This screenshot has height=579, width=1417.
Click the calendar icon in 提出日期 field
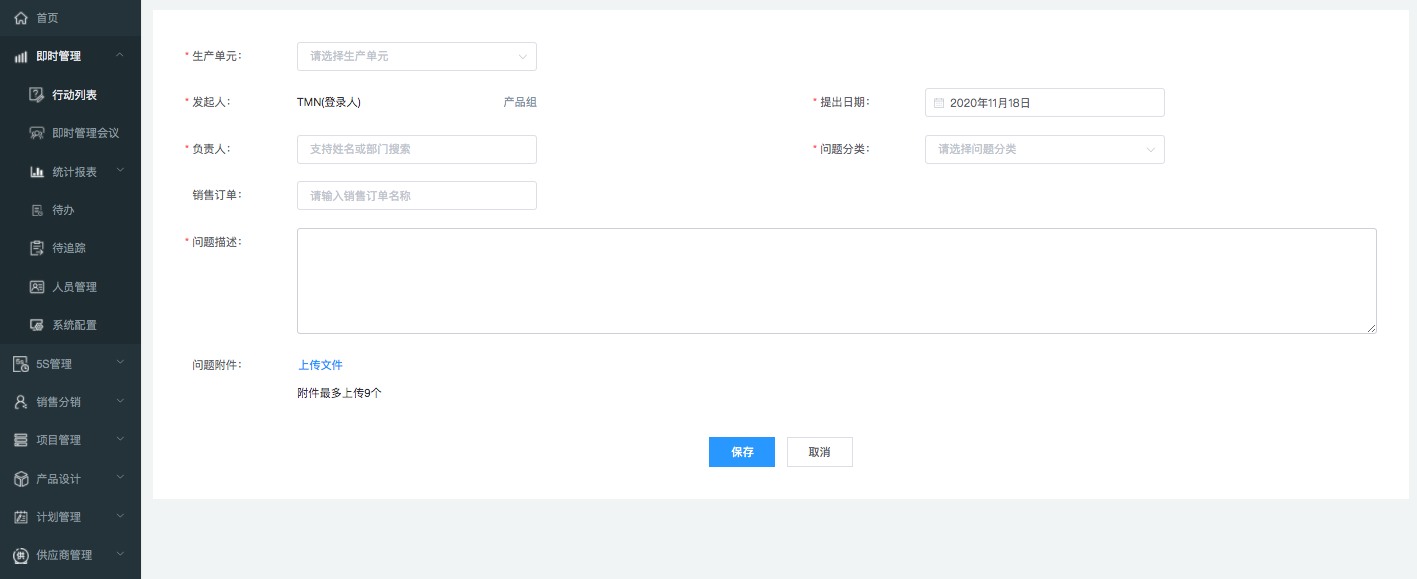938,103
